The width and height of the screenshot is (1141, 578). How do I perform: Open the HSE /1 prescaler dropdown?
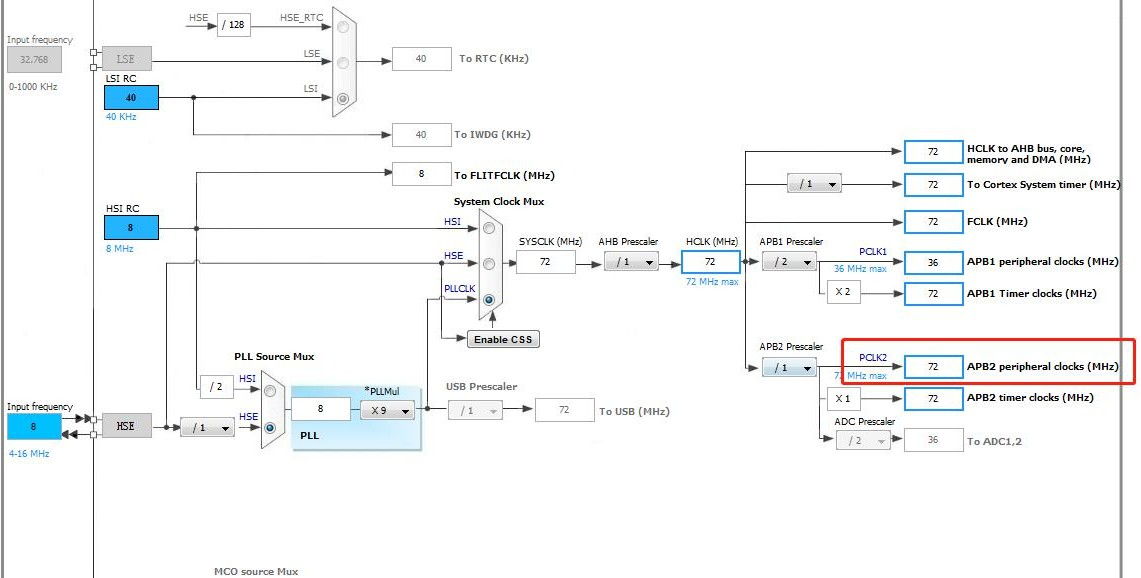tap(207, 427)
